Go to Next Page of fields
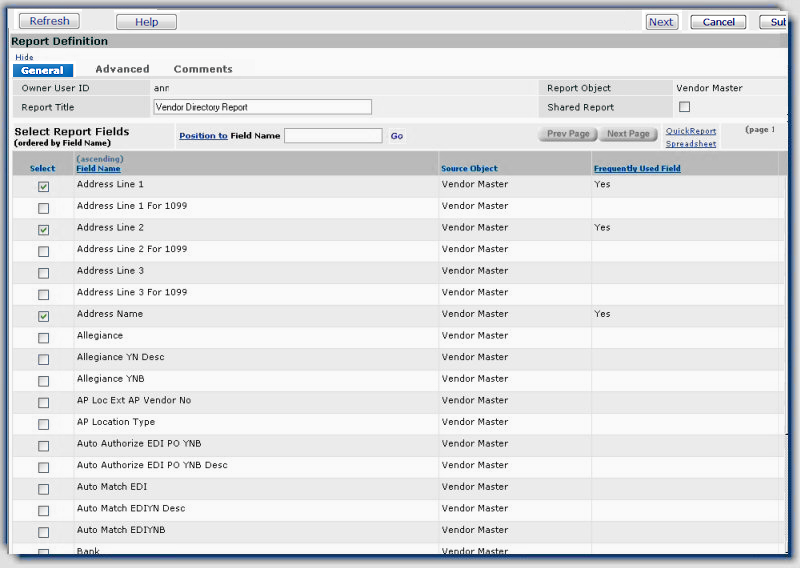Viewport: 800px width, 568px height. (628, 134)
